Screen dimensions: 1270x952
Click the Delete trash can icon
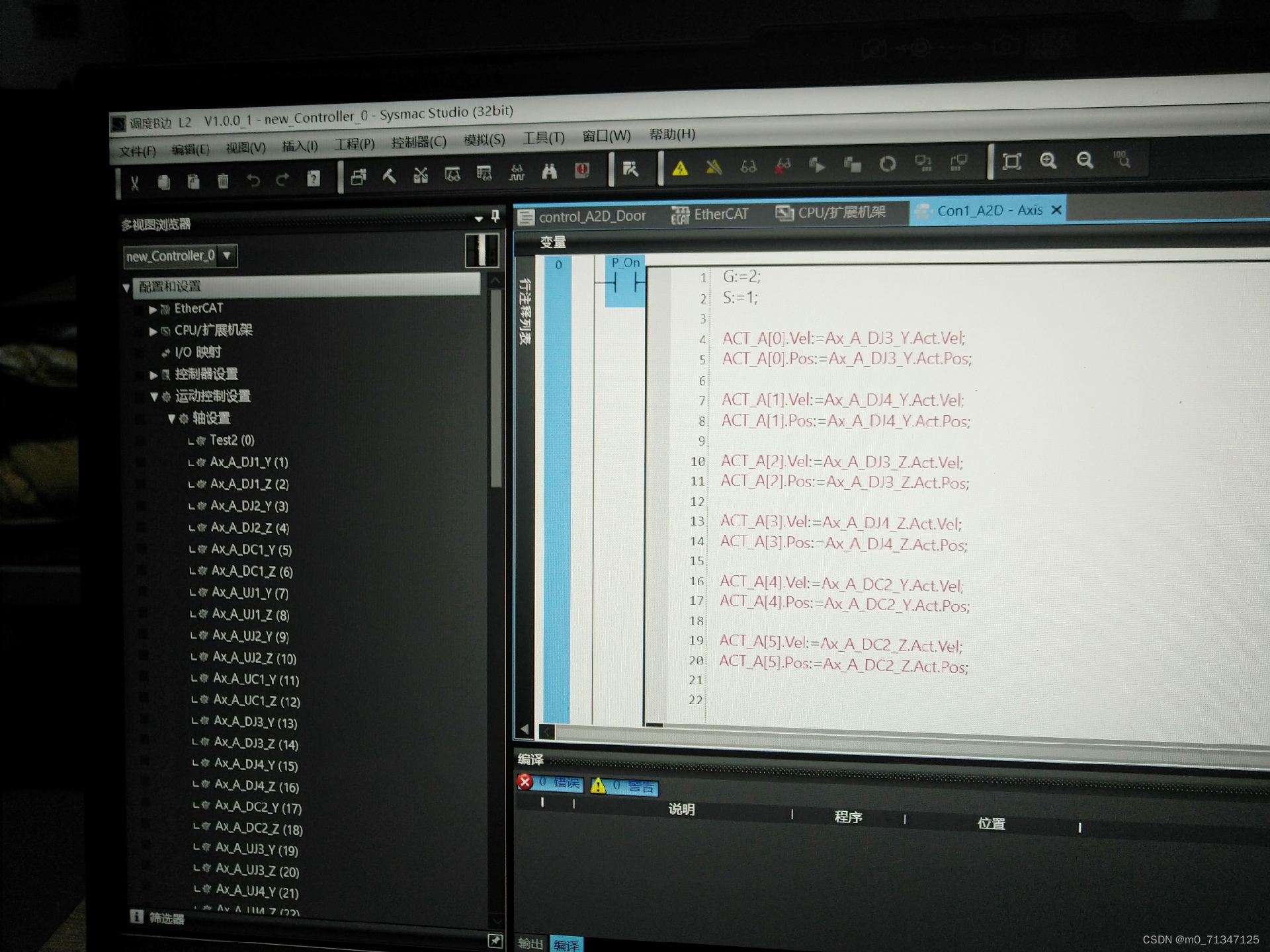click(223, 180)
